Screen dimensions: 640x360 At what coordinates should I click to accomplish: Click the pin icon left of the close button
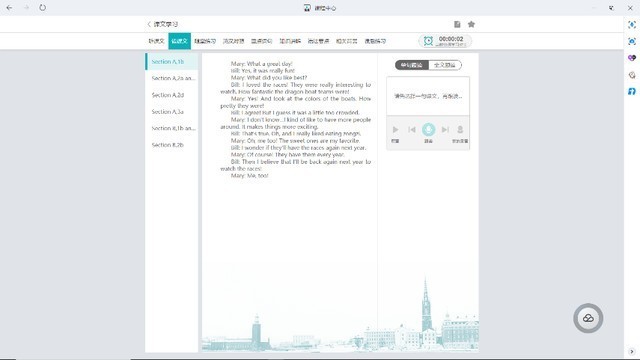(x=611, y=8)
